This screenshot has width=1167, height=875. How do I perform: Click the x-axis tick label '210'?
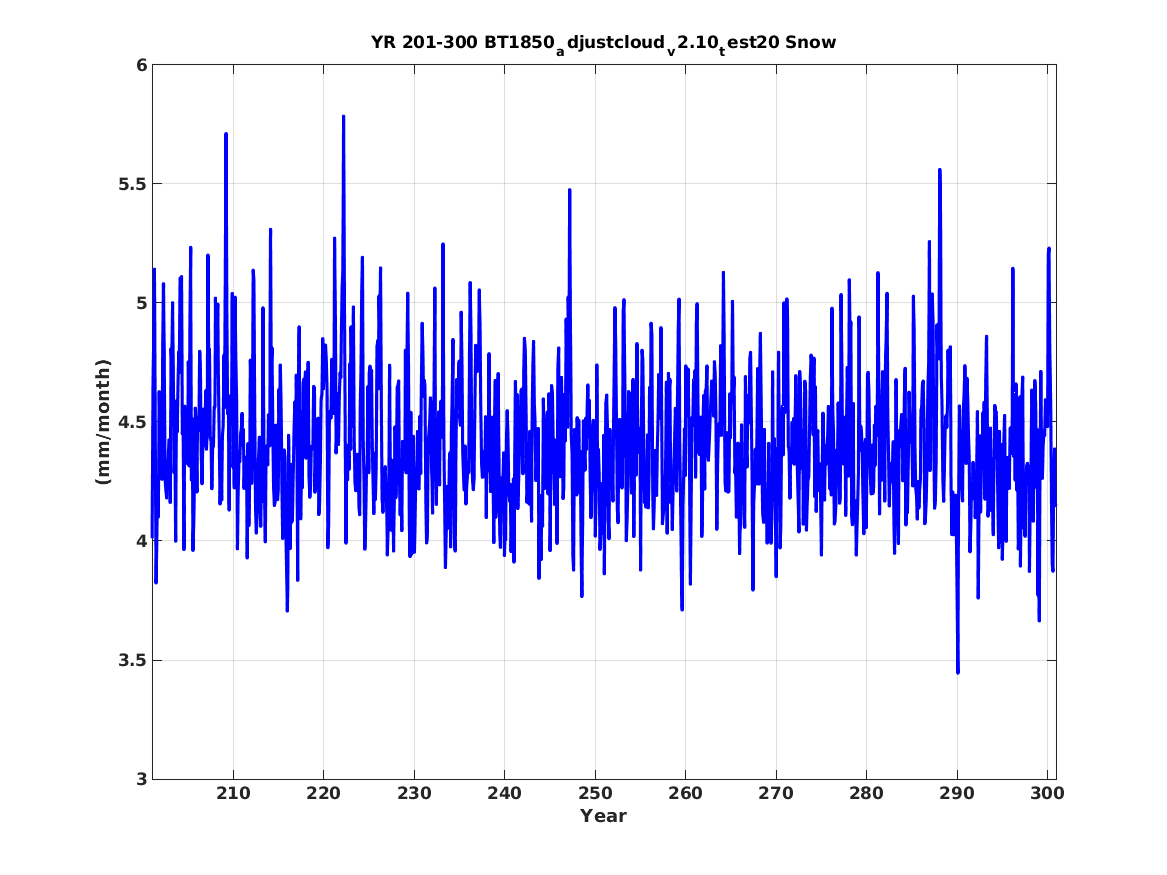click(234, 794)
